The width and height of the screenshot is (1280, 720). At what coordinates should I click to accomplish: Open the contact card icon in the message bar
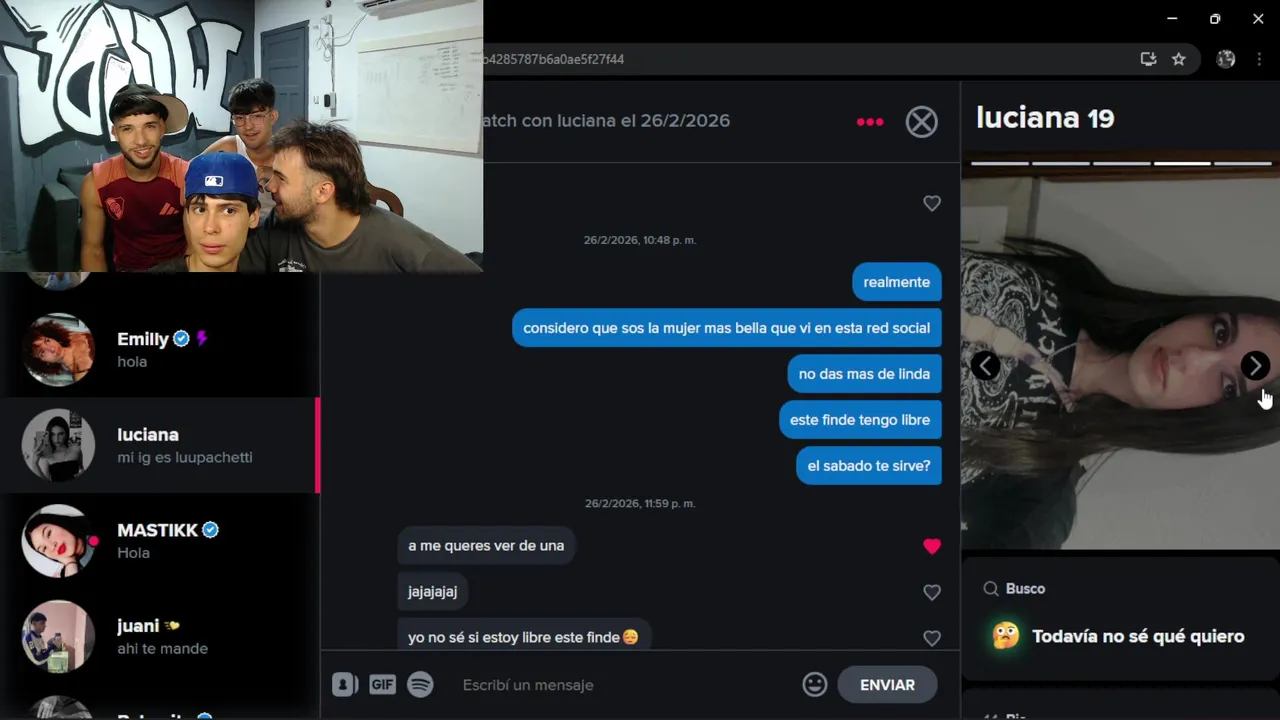(x=345, y=685)
